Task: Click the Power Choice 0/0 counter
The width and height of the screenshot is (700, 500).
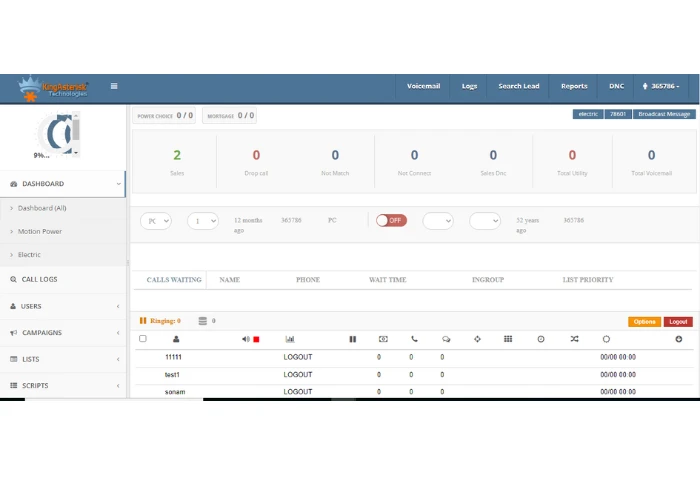Action: (164, 116)
